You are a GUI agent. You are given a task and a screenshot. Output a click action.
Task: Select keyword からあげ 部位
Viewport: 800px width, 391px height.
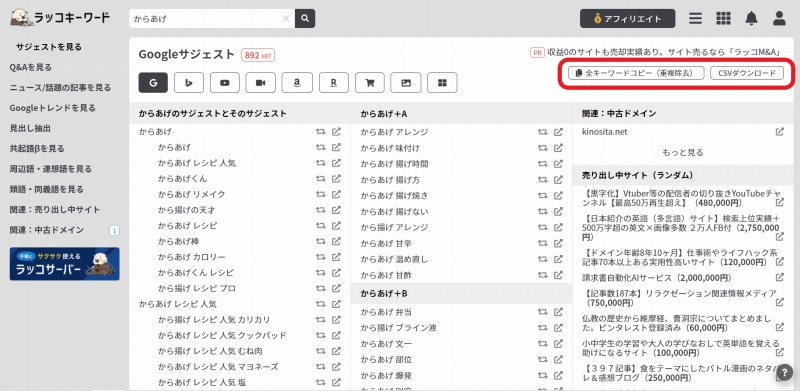click(386, 359)
